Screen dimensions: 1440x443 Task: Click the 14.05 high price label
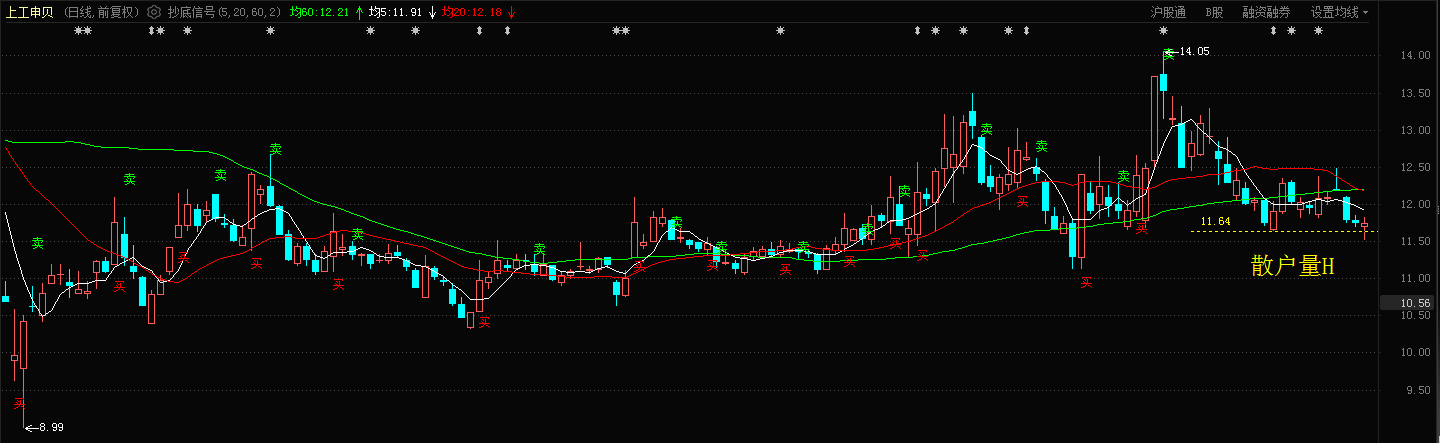click(x=1194, y=51)
